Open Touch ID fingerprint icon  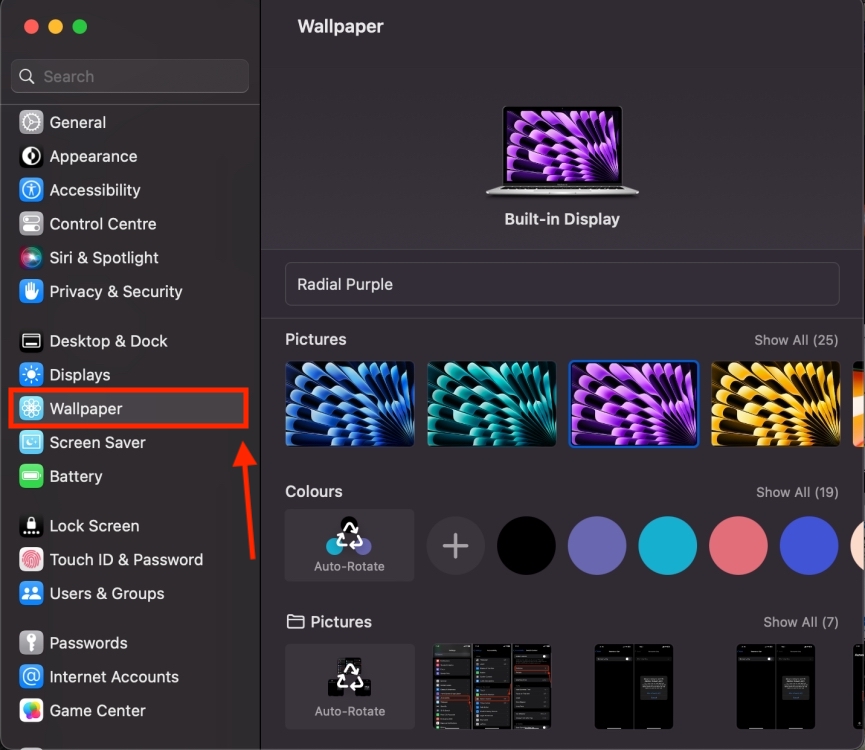pos(31,560)
